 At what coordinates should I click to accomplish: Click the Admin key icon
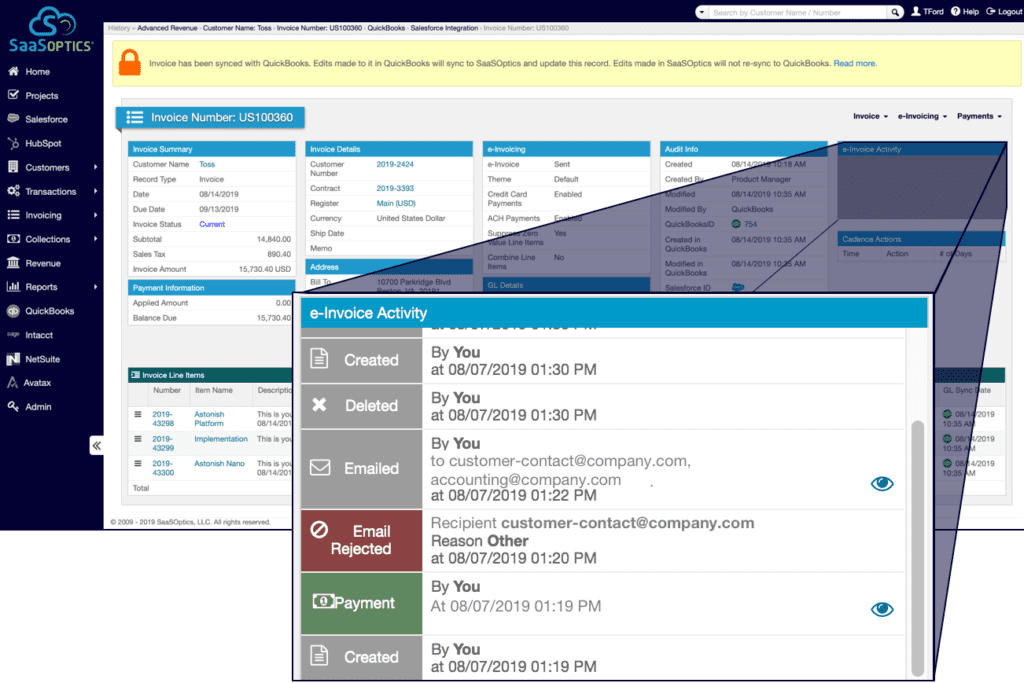pos(14,407)
